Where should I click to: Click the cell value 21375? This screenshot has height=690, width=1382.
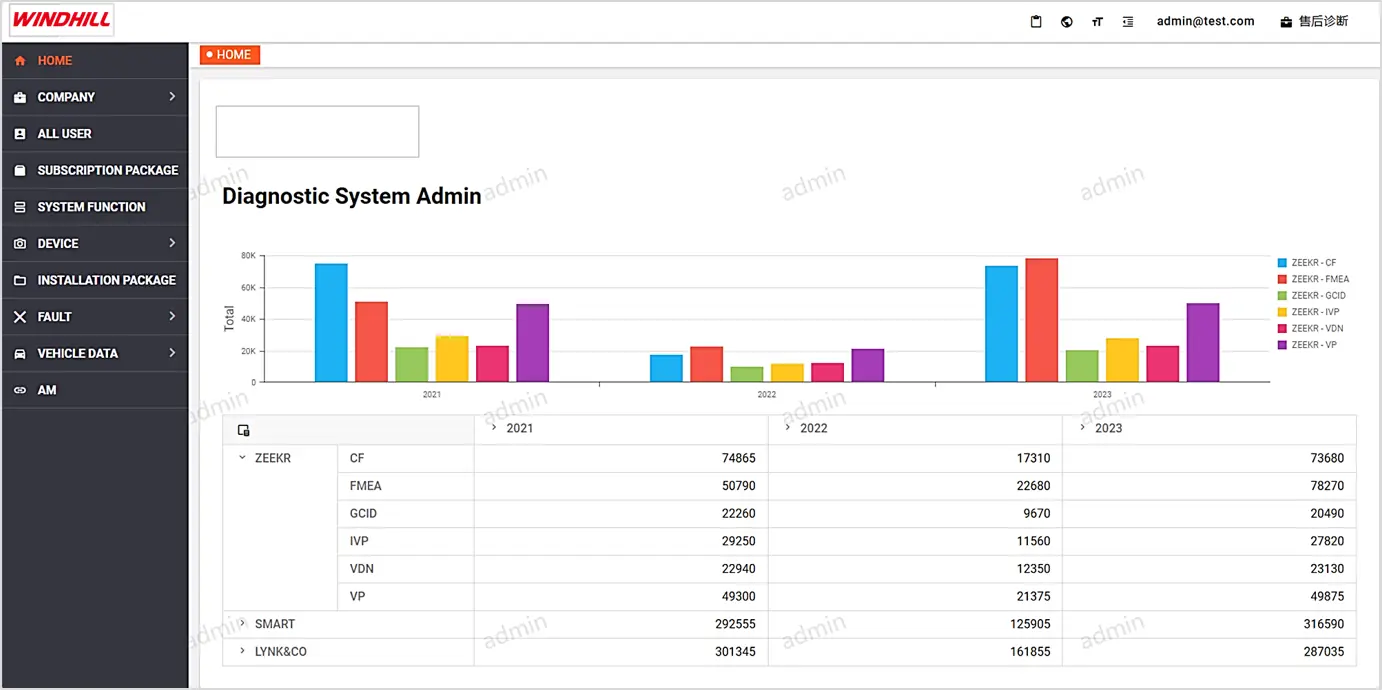1032,596
